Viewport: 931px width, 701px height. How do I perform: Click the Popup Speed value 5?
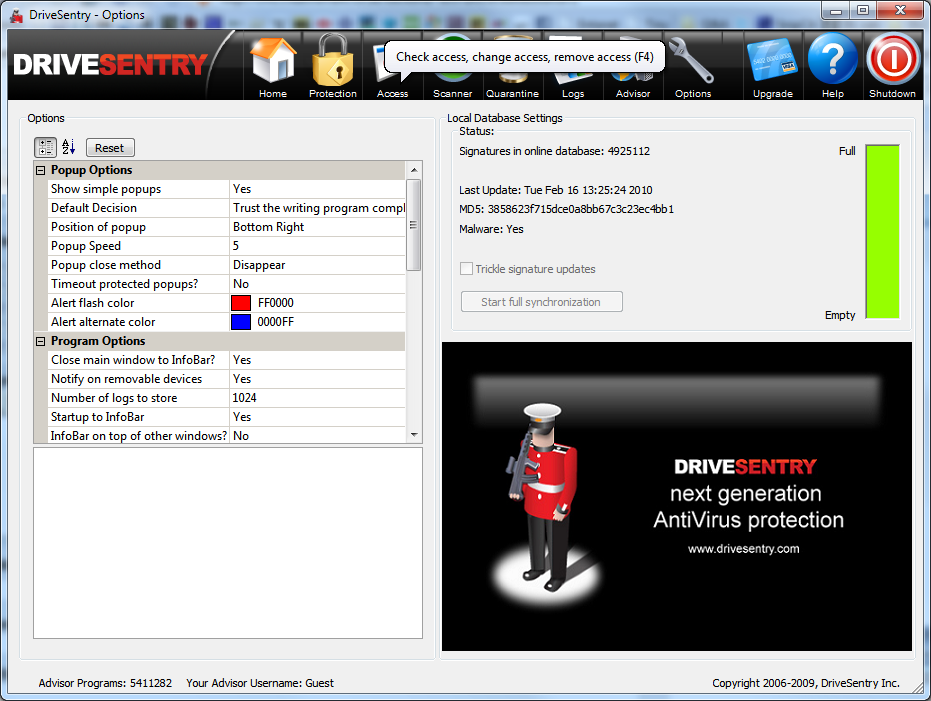317,246
